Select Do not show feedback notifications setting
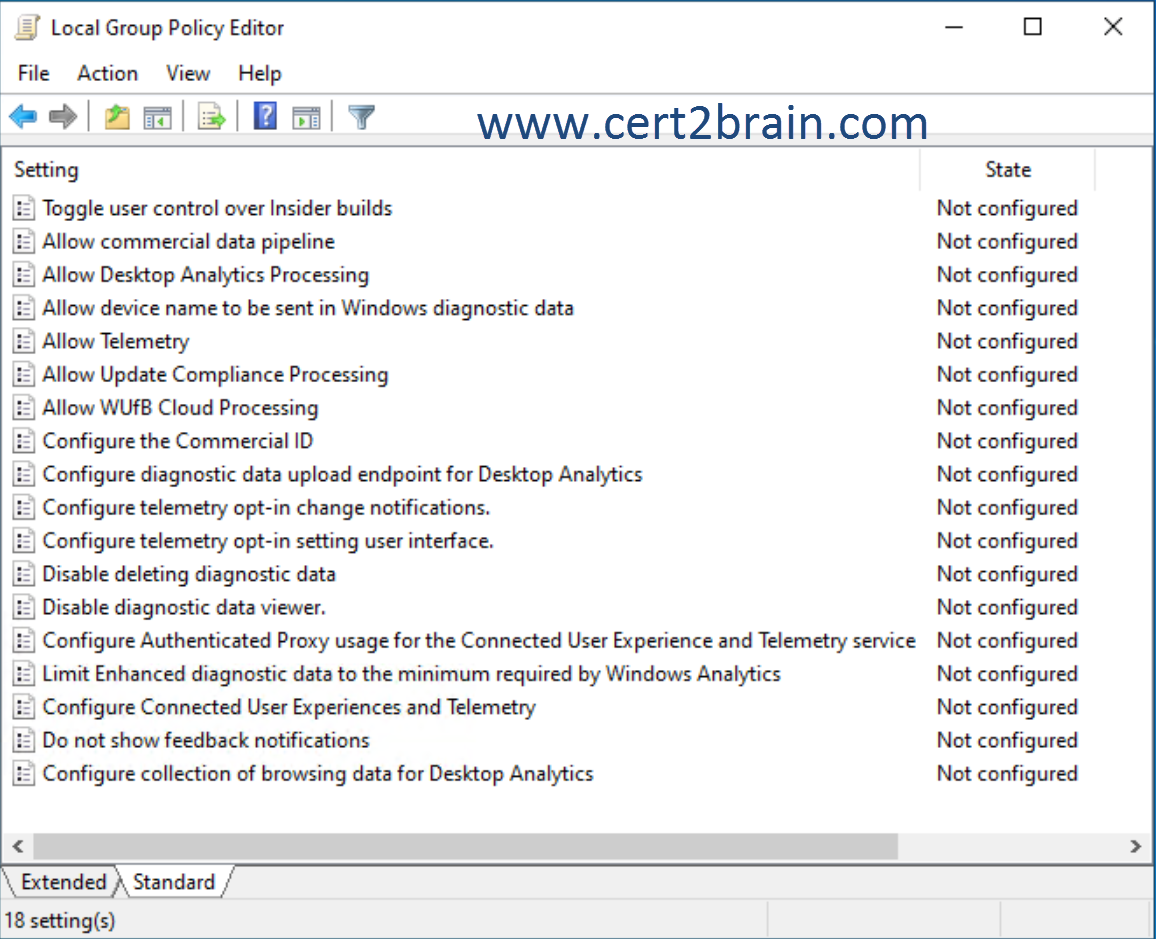This screenshot has height=939, width=1156. click(x=206, y=740)
